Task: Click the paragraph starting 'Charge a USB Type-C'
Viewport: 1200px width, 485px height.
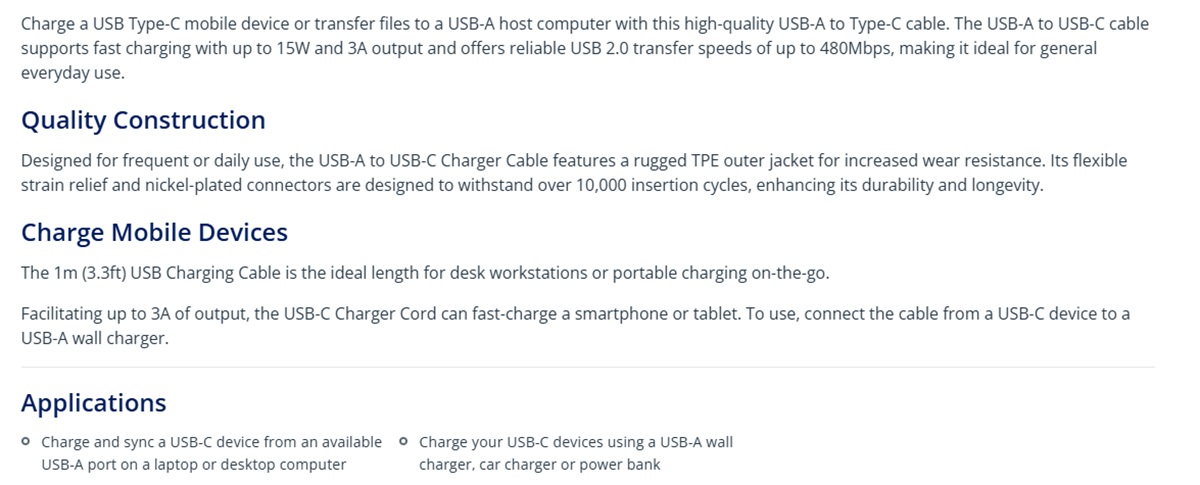Action: point(585,48)
